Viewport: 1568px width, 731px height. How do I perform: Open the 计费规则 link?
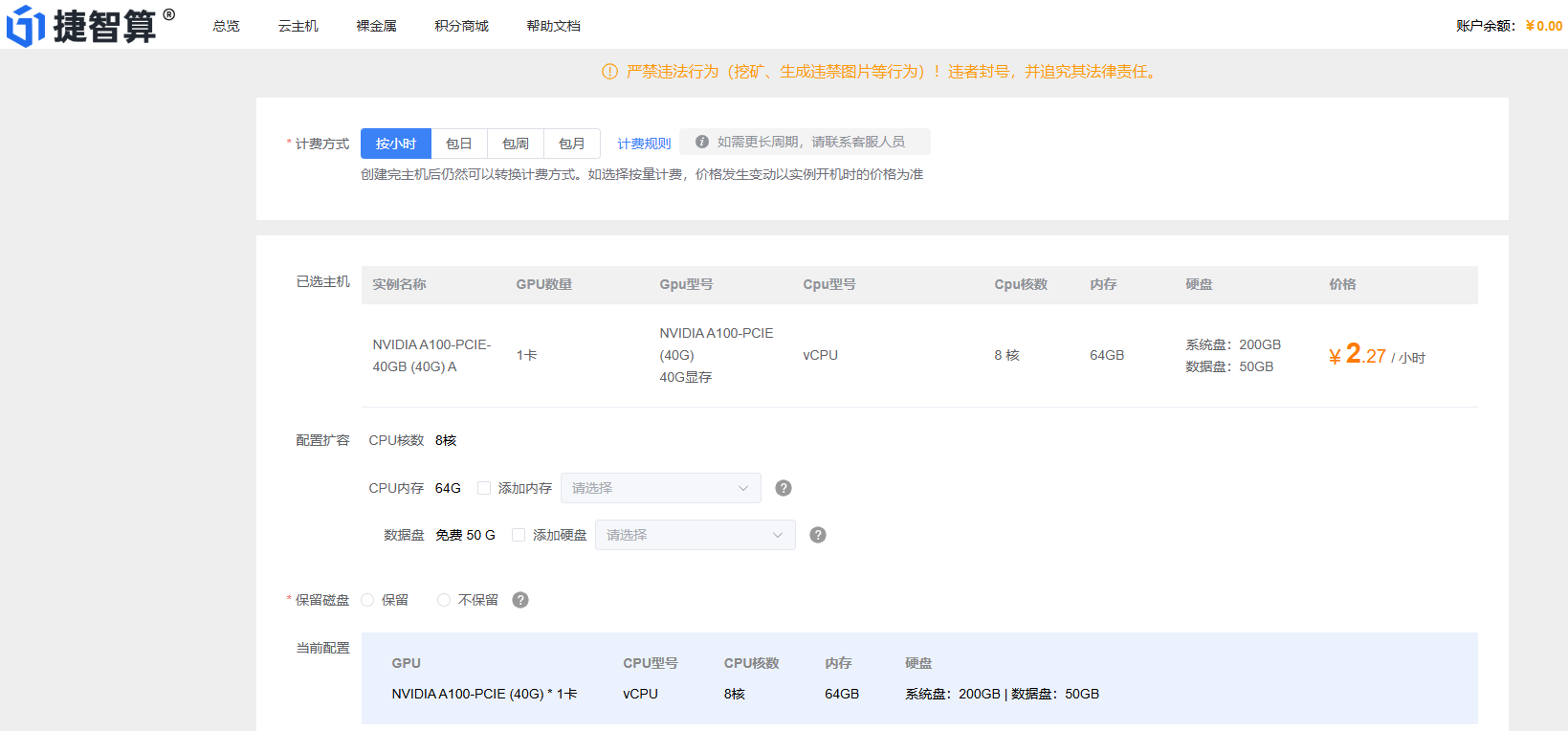coord(644,144)
